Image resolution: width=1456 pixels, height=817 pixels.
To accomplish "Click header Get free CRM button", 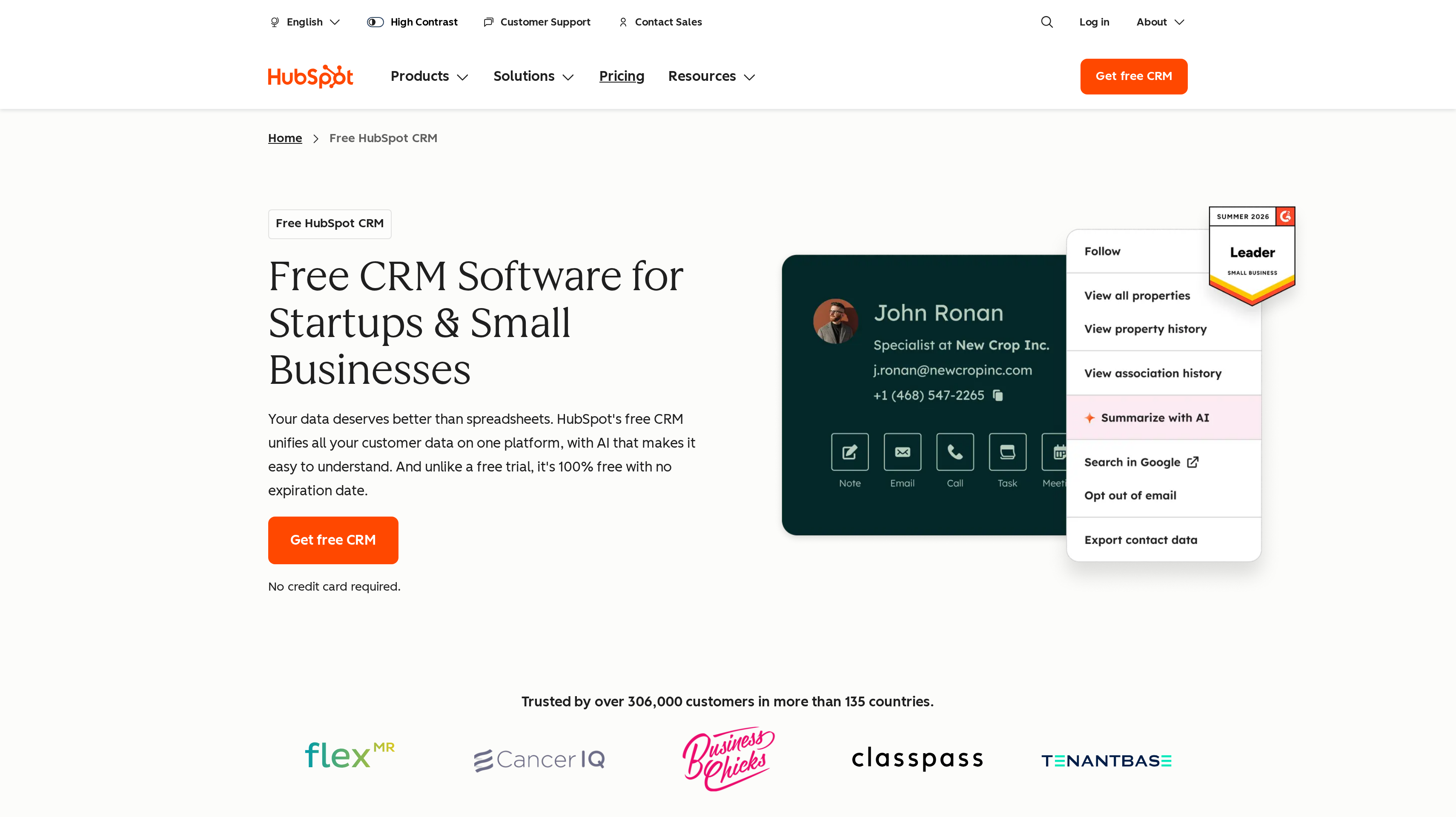I will pos(1134,76).
